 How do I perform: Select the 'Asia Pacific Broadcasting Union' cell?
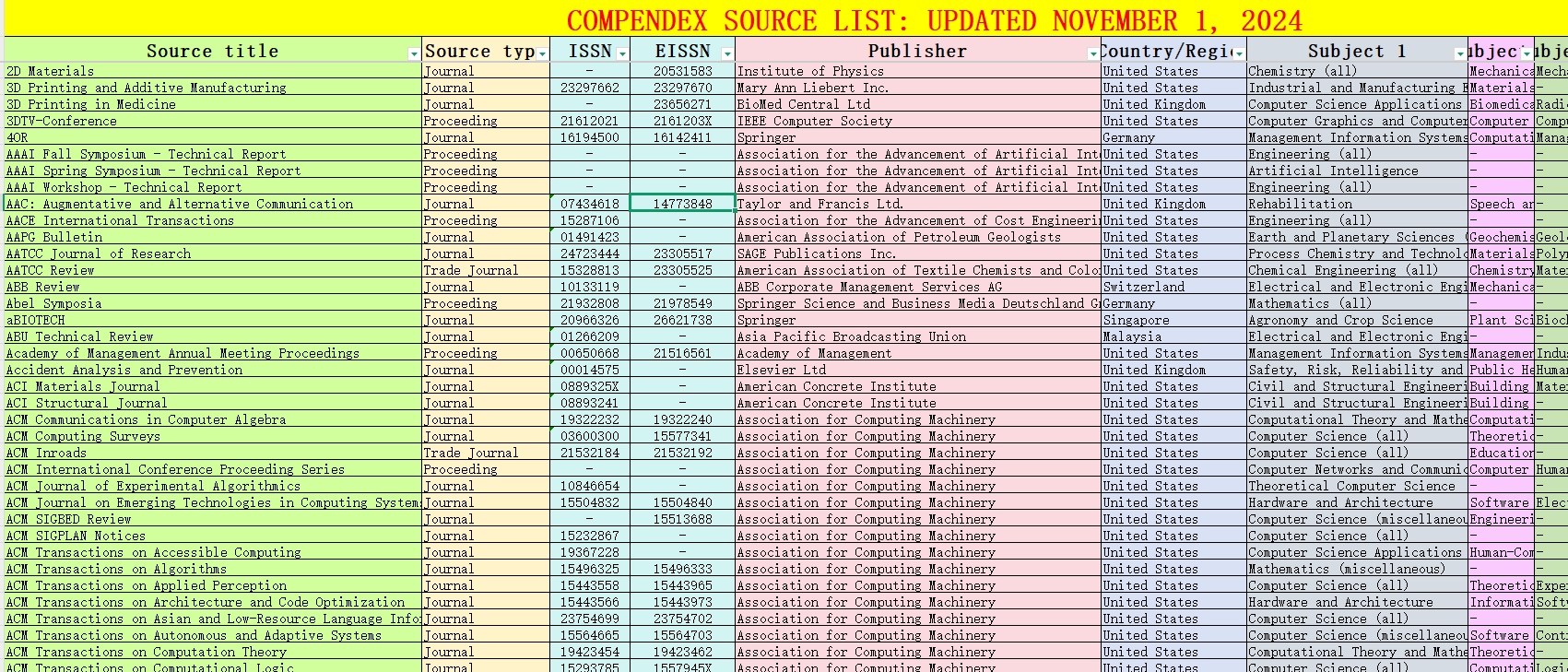851,336
